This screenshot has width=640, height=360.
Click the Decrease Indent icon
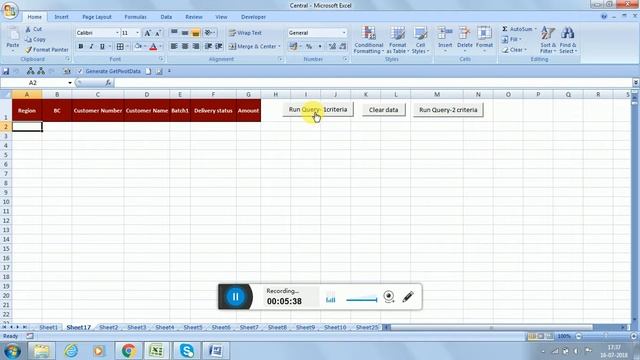tap(208, 47)
